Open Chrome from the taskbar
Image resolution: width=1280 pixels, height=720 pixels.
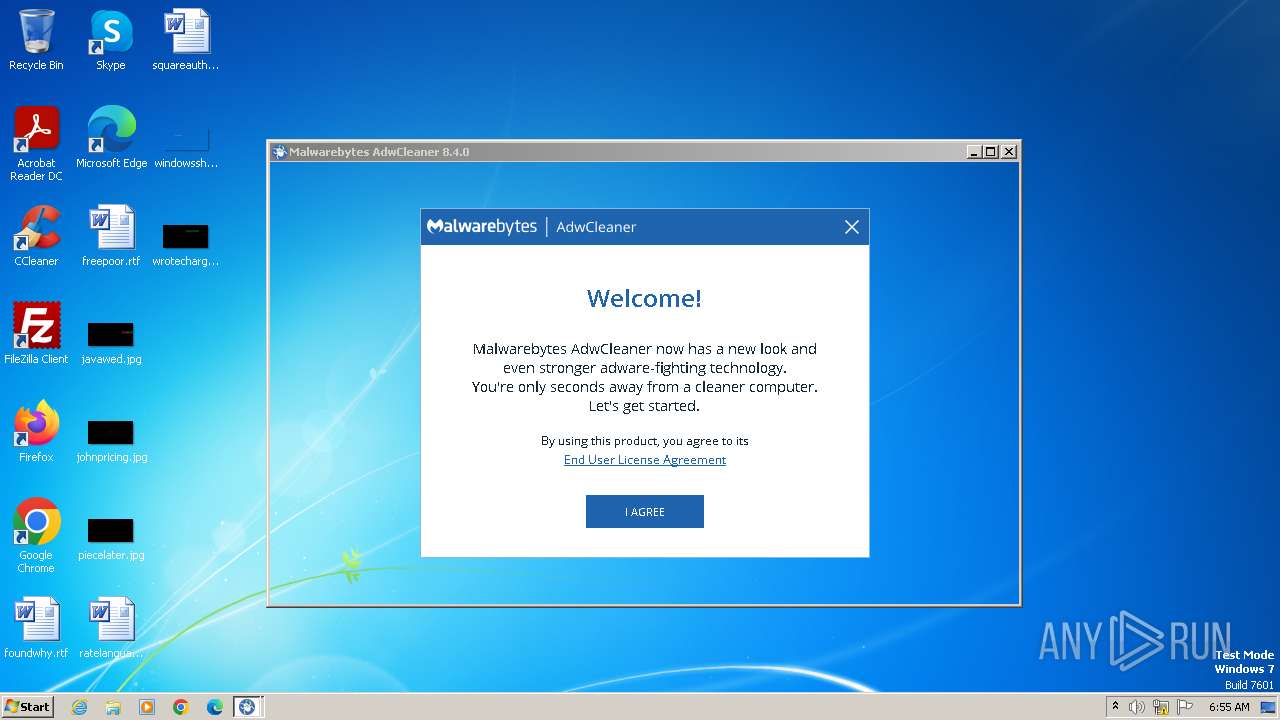(181, 707)
